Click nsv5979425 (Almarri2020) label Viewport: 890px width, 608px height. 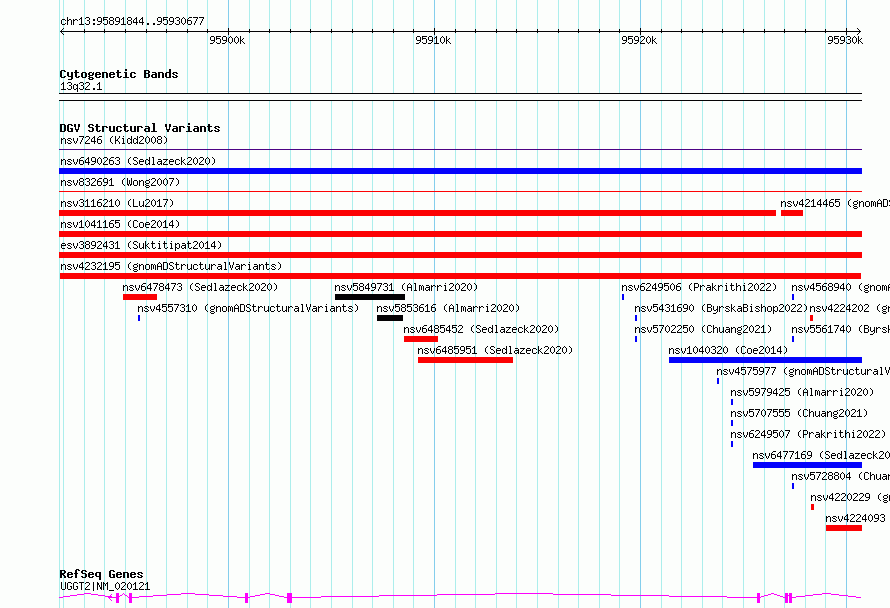[x=802, y=392]
